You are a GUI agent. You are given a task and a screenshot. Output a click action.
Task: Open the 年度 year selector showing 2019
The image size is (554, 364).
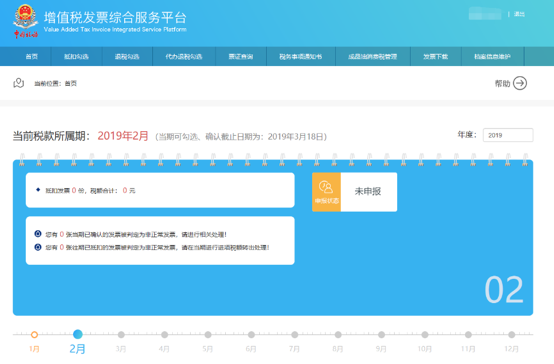tap(508, 135)
